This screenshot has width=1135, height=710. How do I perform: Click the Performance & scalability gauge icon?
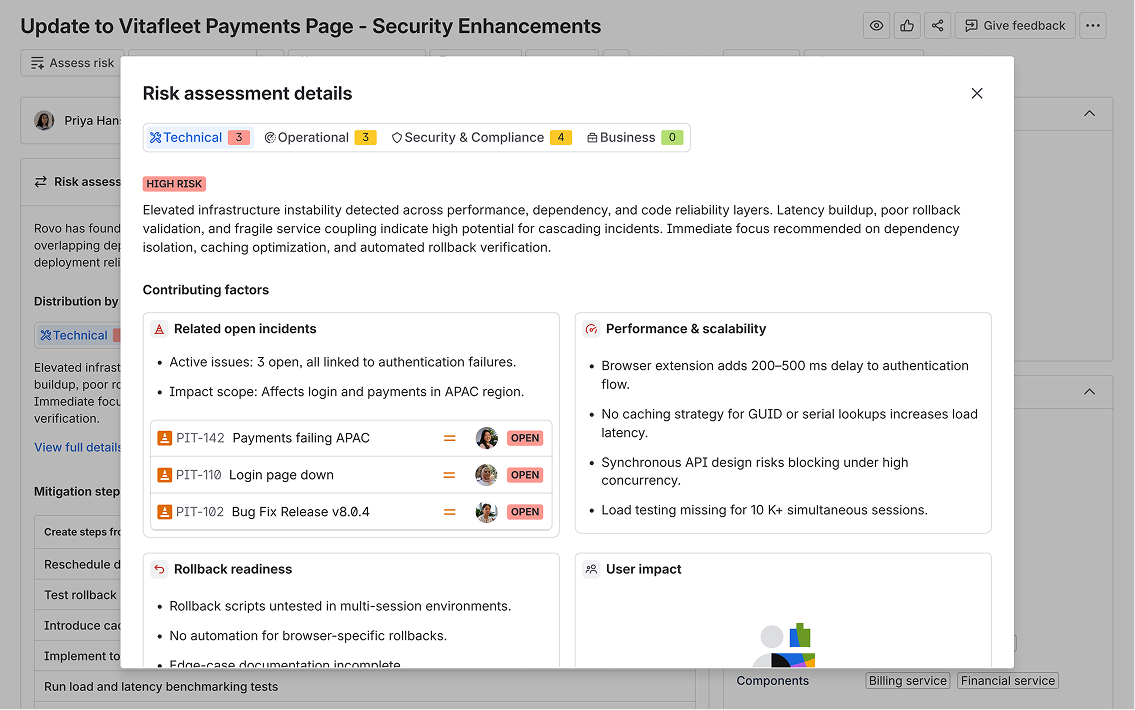591,329
